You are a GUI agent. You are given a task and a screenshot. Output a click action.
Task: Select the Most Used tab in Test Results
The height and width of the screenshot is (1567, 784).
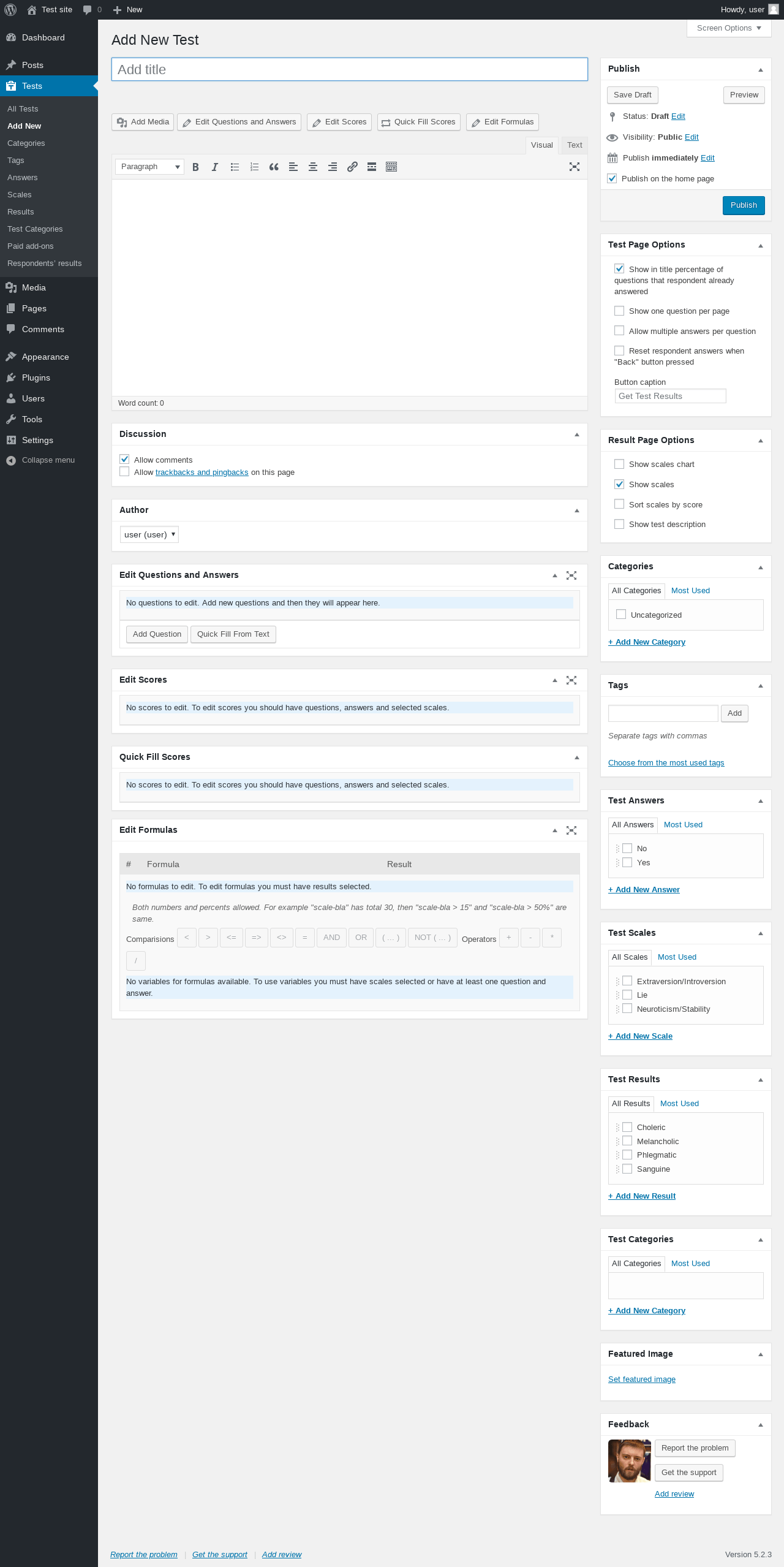tap(679, 1103)
